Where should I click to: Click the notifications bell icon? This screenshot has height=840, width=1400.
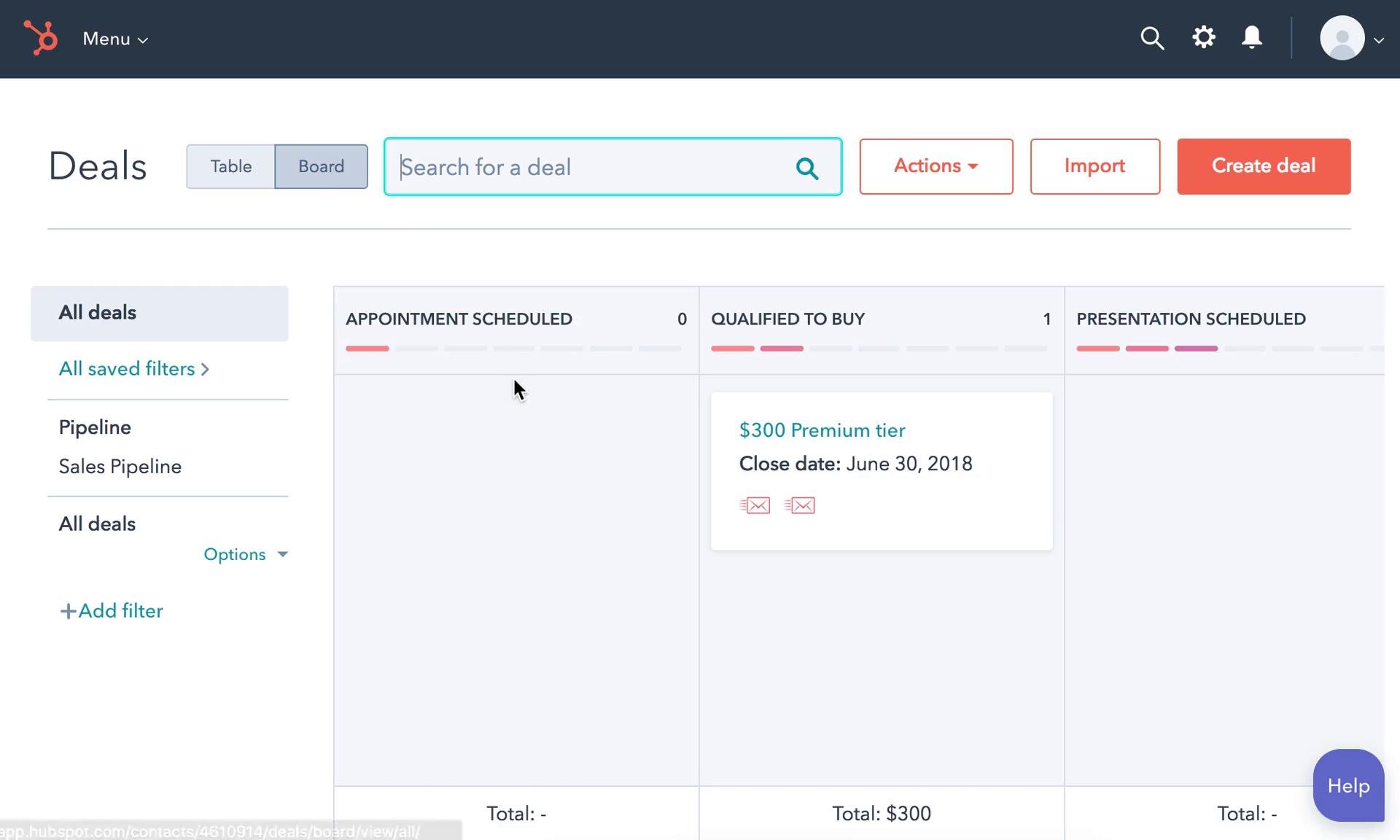tap(1252, 38)
